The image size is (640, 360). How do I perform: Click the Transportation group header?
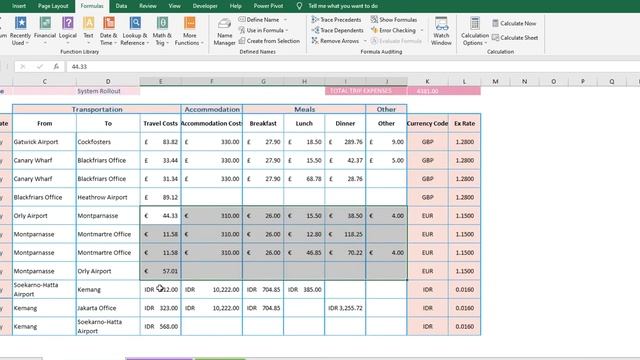coord(97,109)
